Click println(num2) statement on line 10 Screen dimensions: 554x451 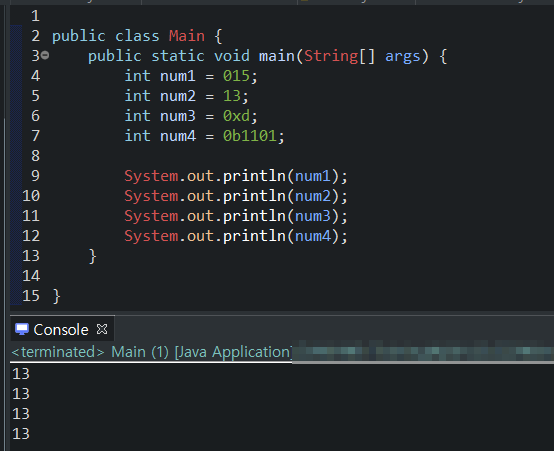236,196
